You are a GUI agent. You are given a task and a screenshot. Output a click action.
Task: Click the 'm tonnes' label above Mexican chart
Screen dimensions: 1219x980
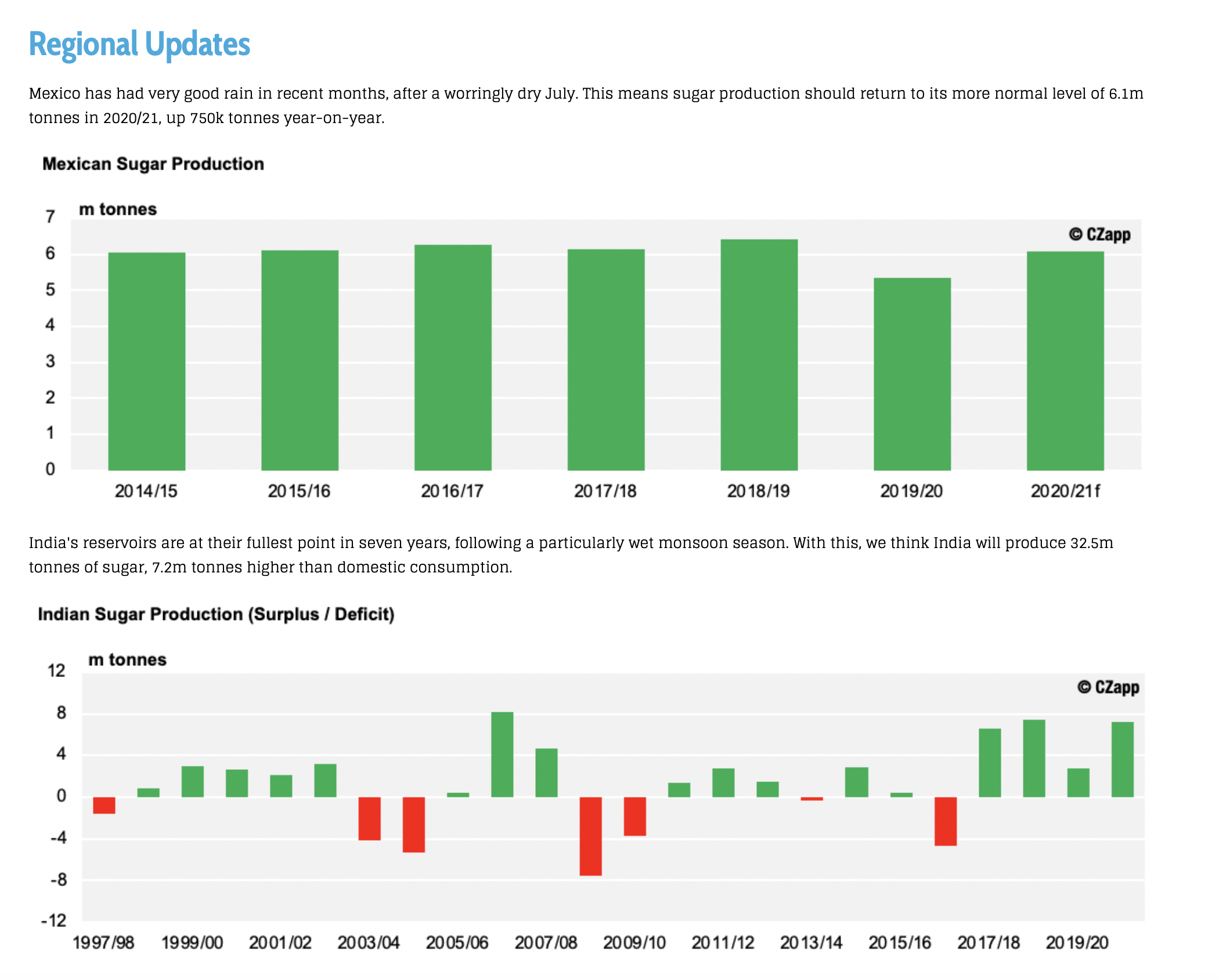pyautogui.click(x=118, y=209)
